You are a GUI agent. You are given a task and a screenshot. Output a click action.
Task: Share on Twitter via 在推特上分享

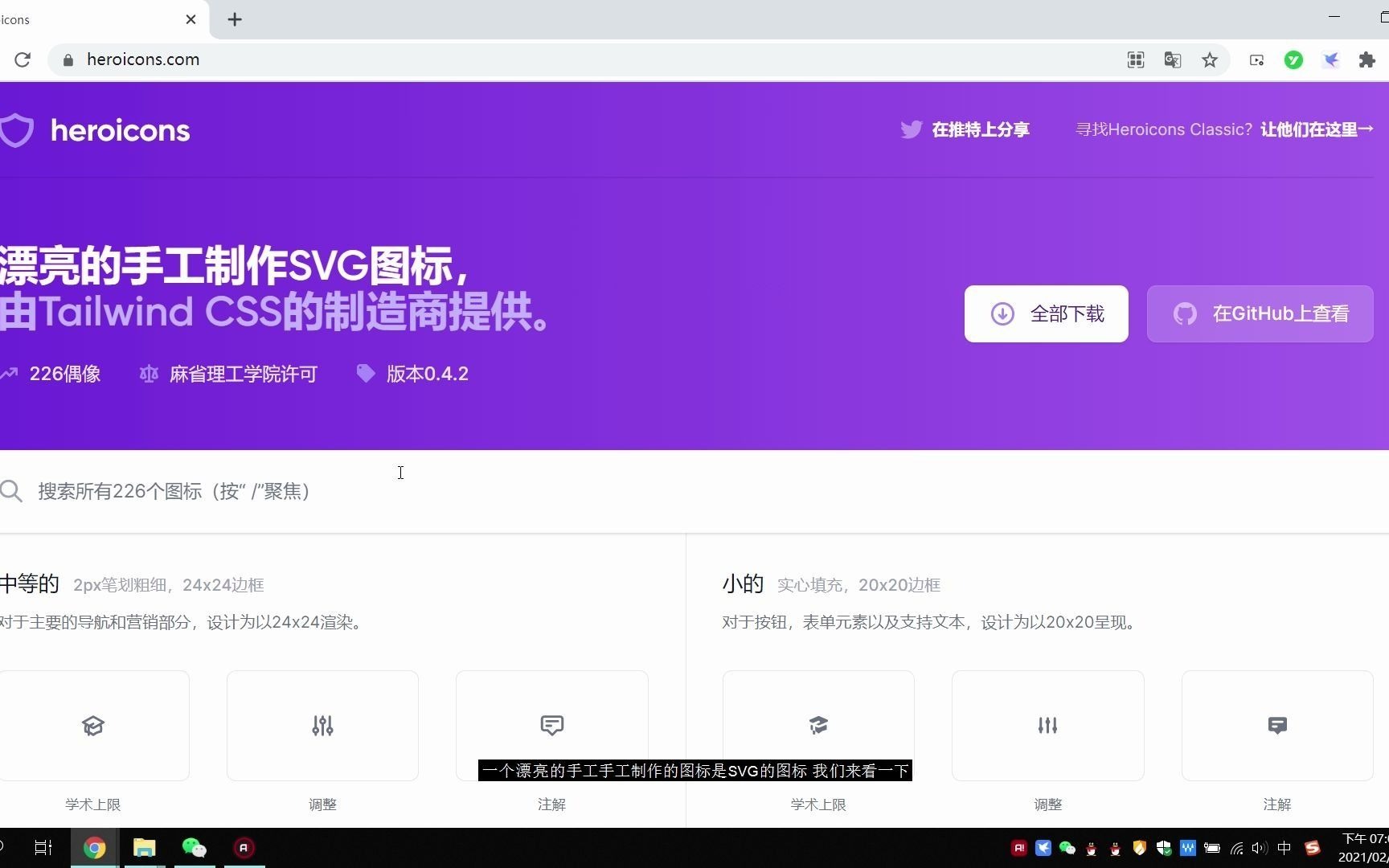pos(965,129)
